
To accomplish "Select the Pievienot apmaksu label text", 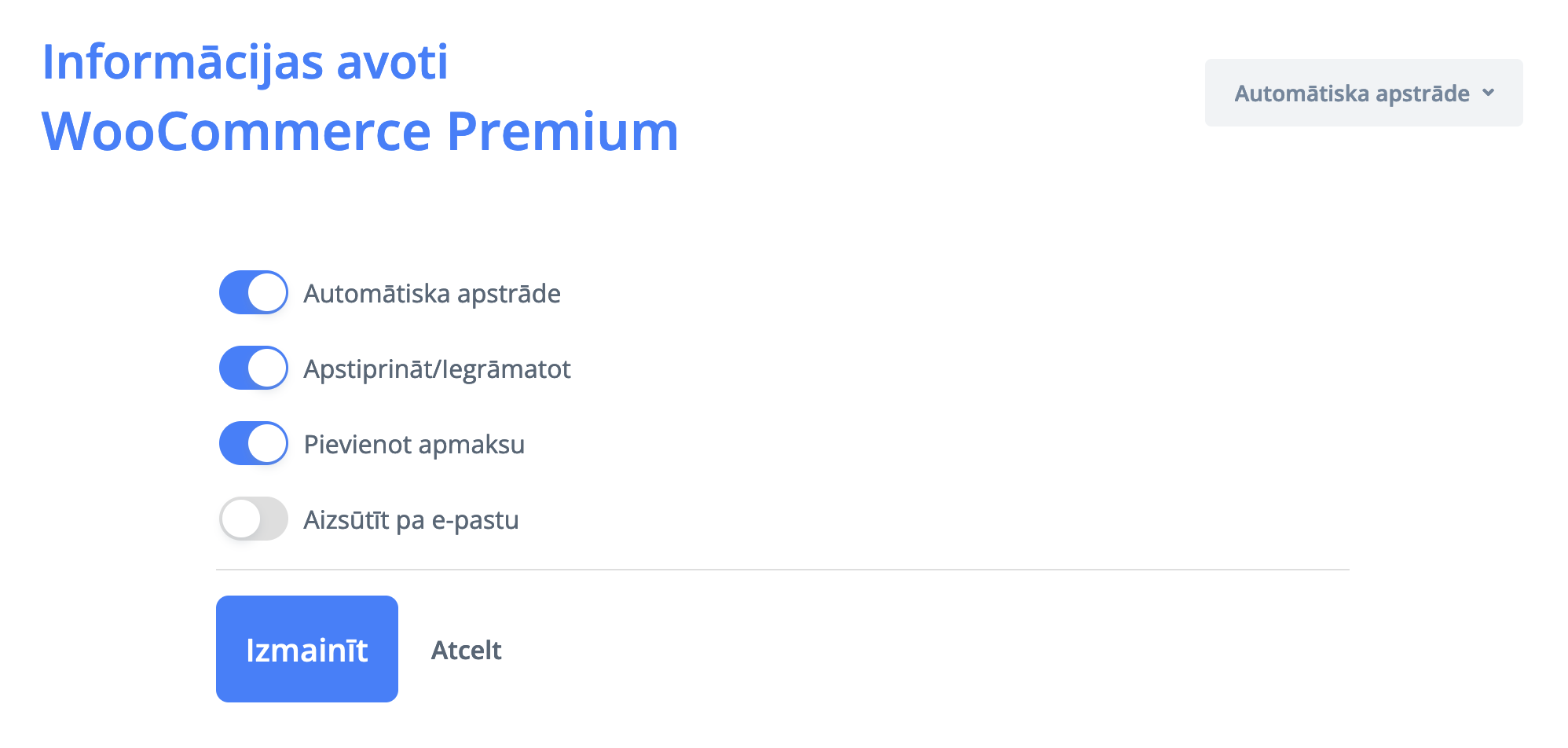I will pos(414,444).
